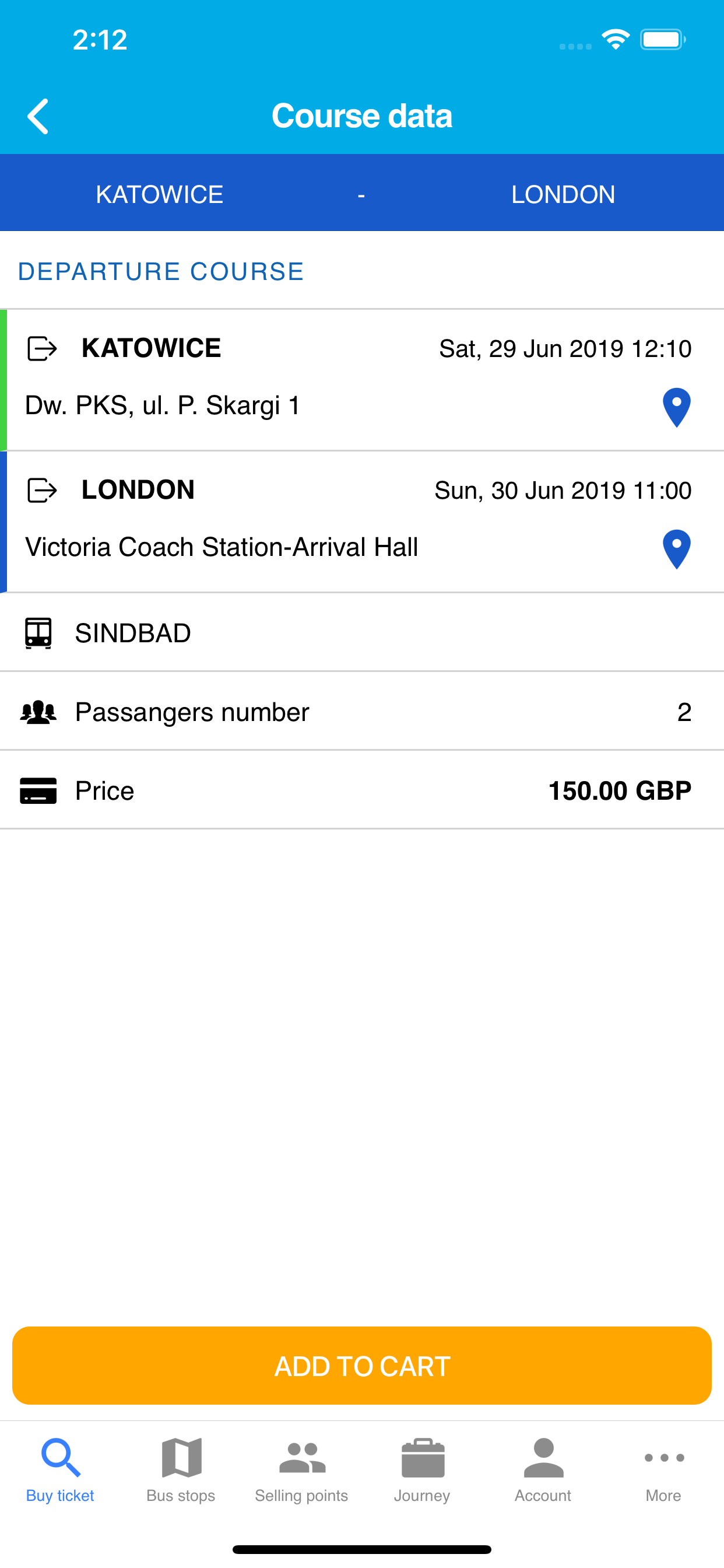Tap the bus icon beside SINDBAD
Screen dimensions: 724x1568
pyautogui.click(x=38, y=633)
